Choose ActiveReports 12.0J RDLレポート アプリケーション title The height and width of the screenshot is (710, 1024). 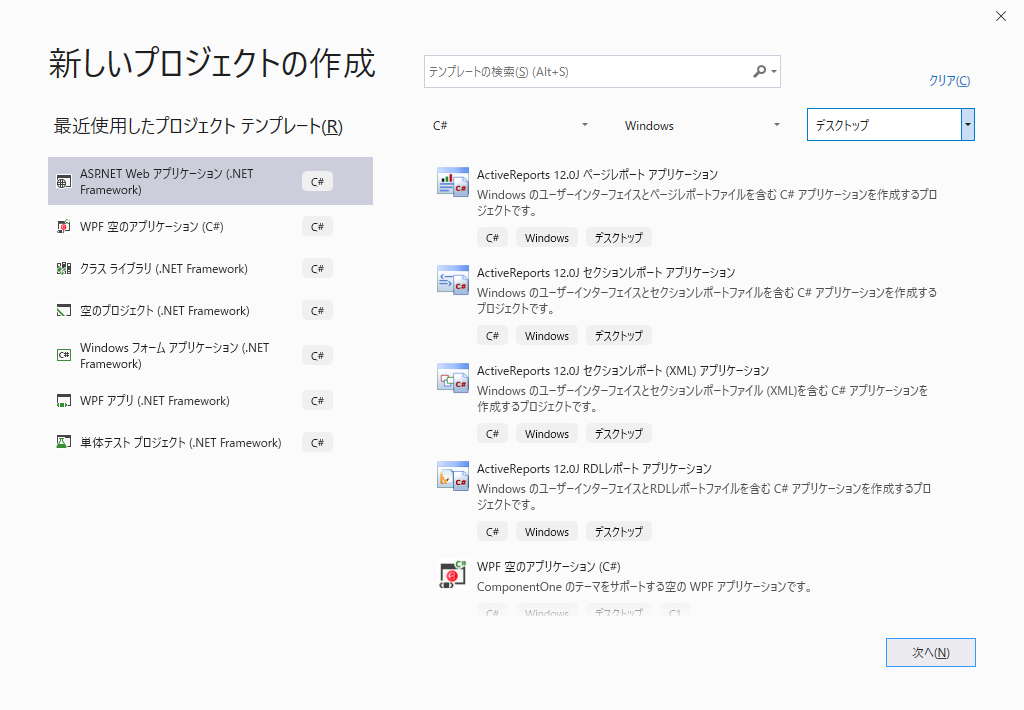click(594, 468)
